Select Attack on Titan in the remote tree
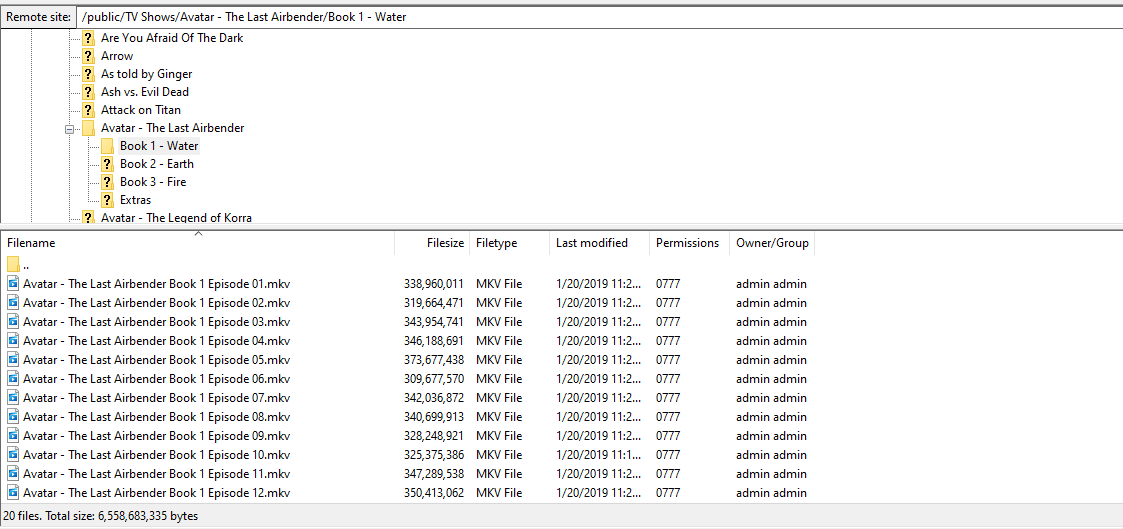 (140, 110)
